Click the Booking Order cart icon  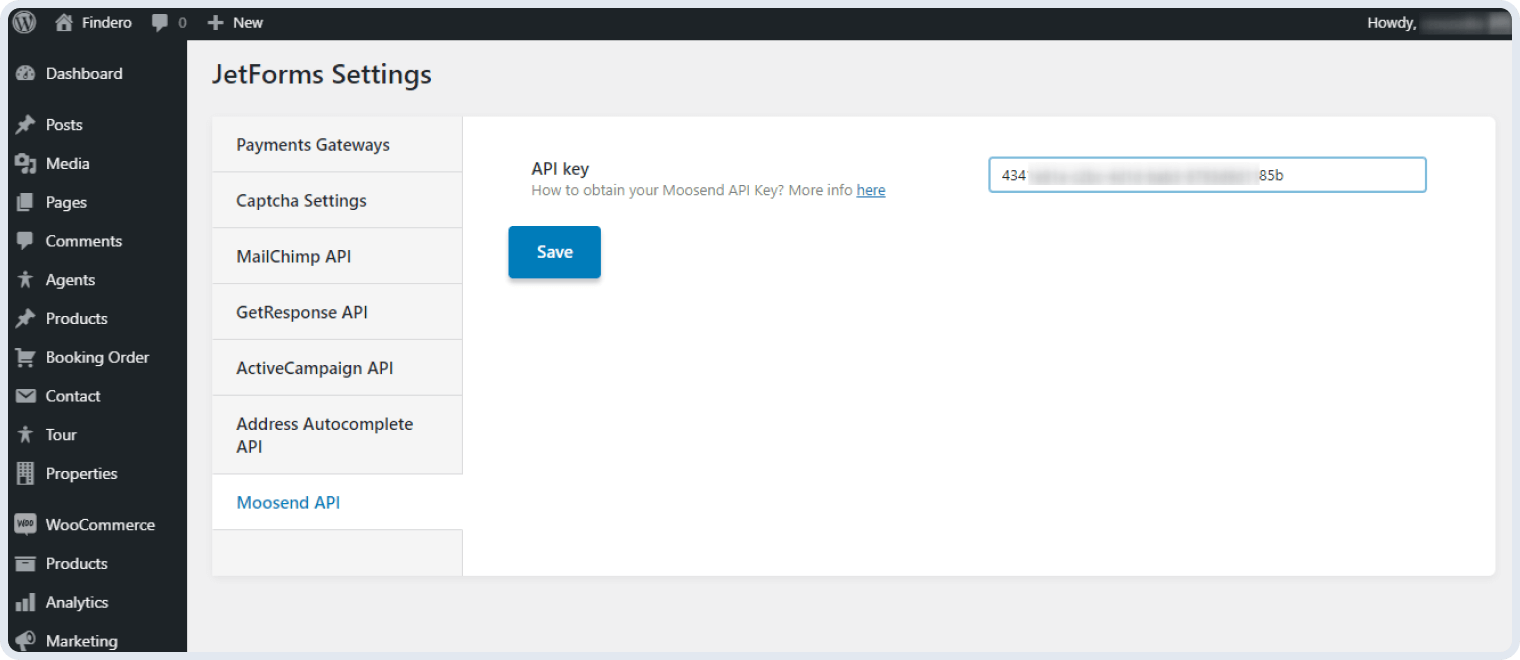click(25, 357)
